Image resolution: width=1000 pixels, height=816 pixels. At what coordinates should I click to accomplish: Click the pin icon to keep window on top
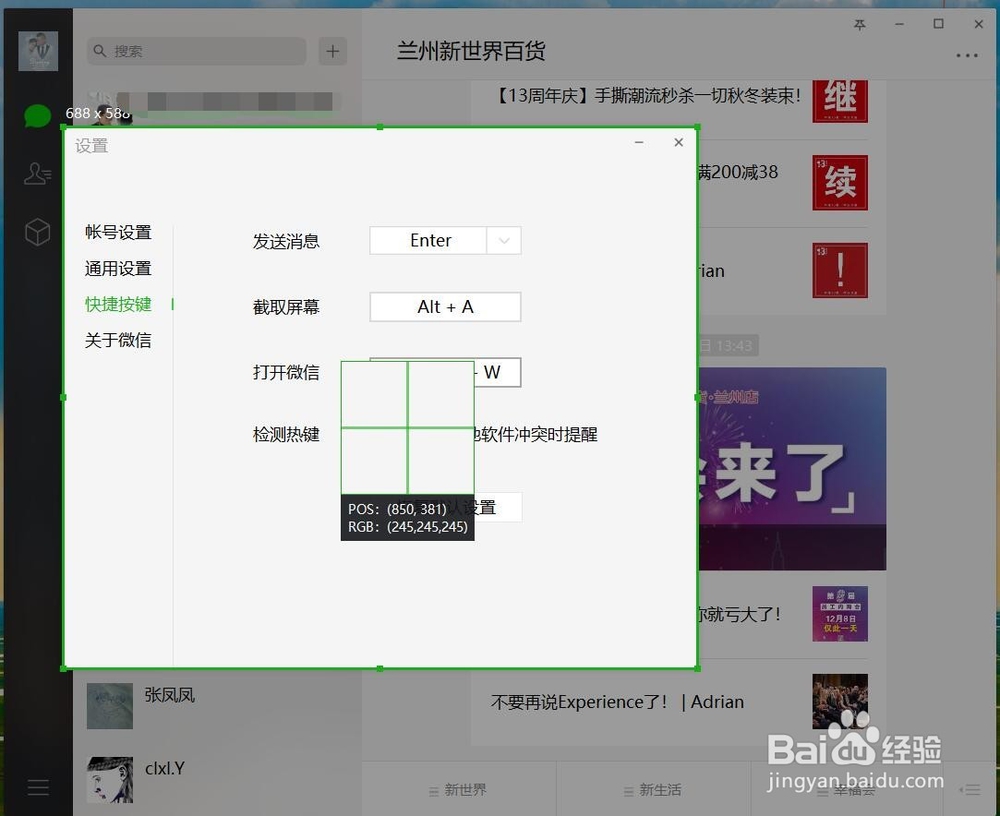pyautogui.click(x=859, y=25)
